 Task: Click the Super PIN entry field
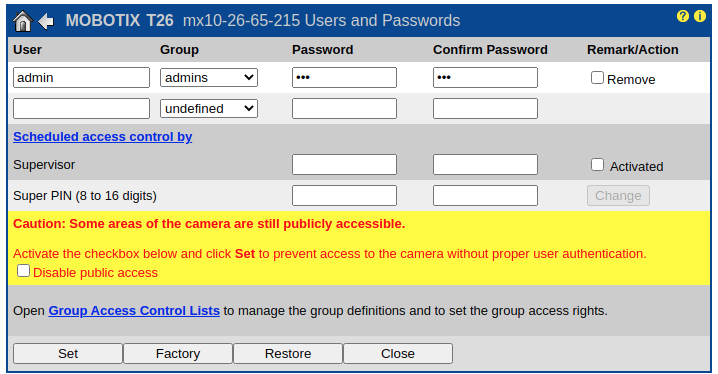point(344,196)
